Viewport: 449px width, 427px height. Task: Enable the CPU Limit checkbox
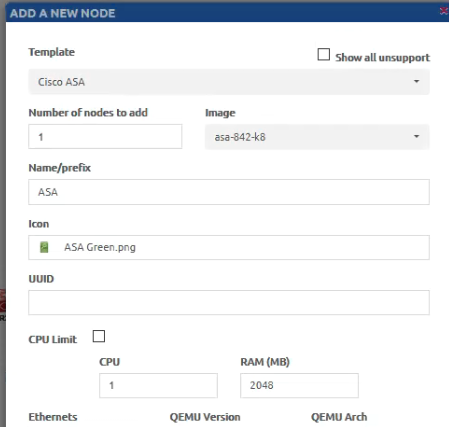[x=99, y=336]
